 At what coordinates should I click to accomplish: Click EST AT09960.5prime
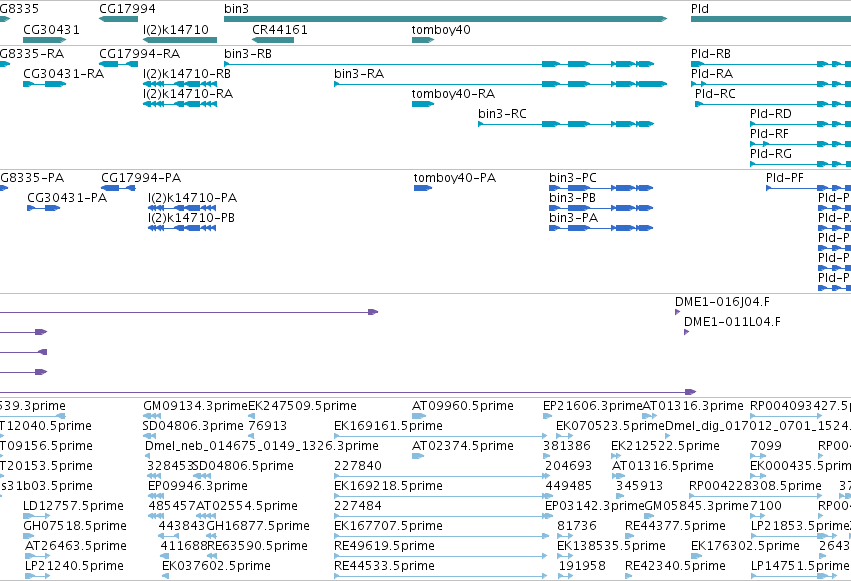pyautogui.click(x=419, y=416)
